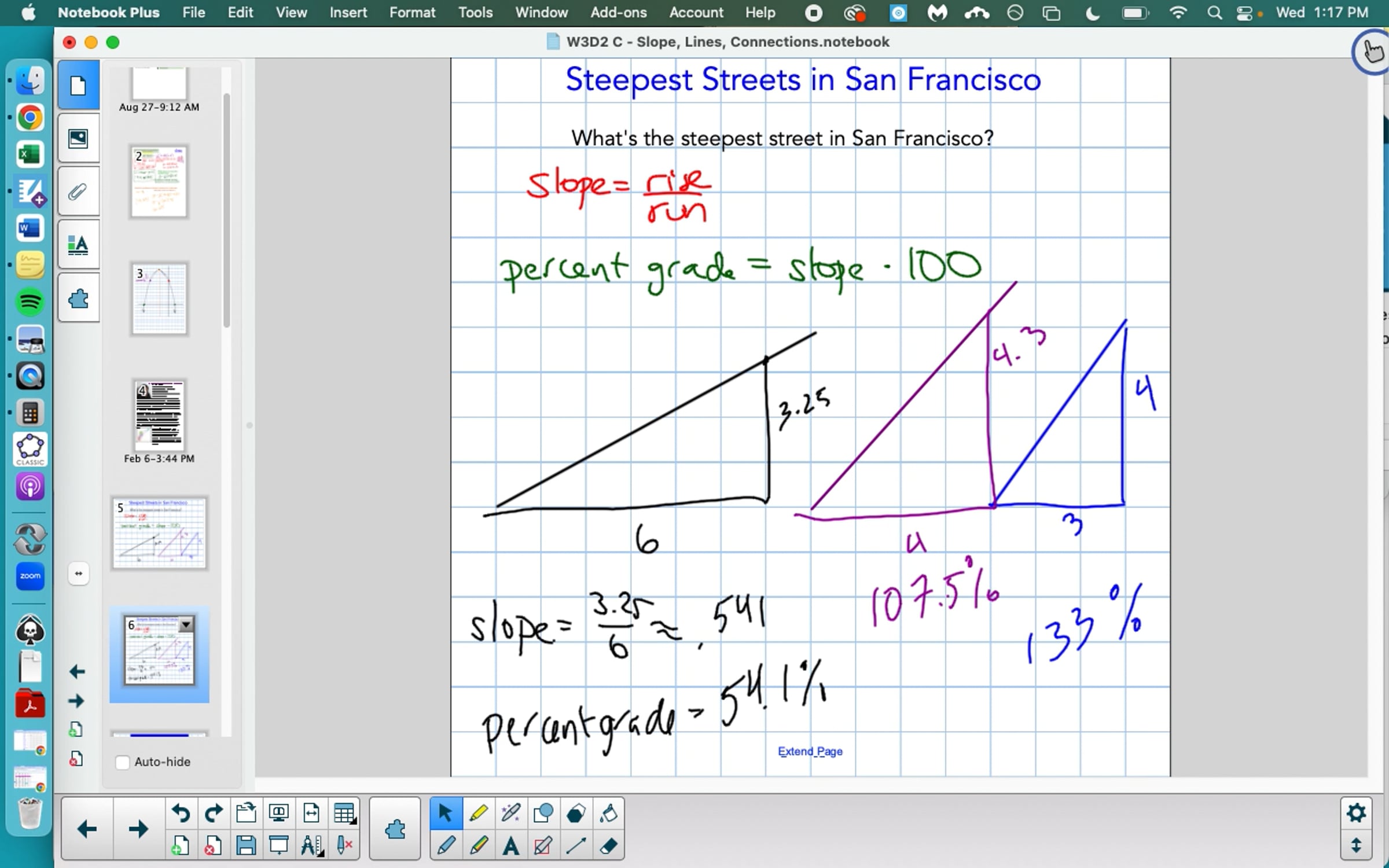Open the Add-ons menu
Image resolution: width=1389 pixels, height=868 pixels.
coord(618,13)
